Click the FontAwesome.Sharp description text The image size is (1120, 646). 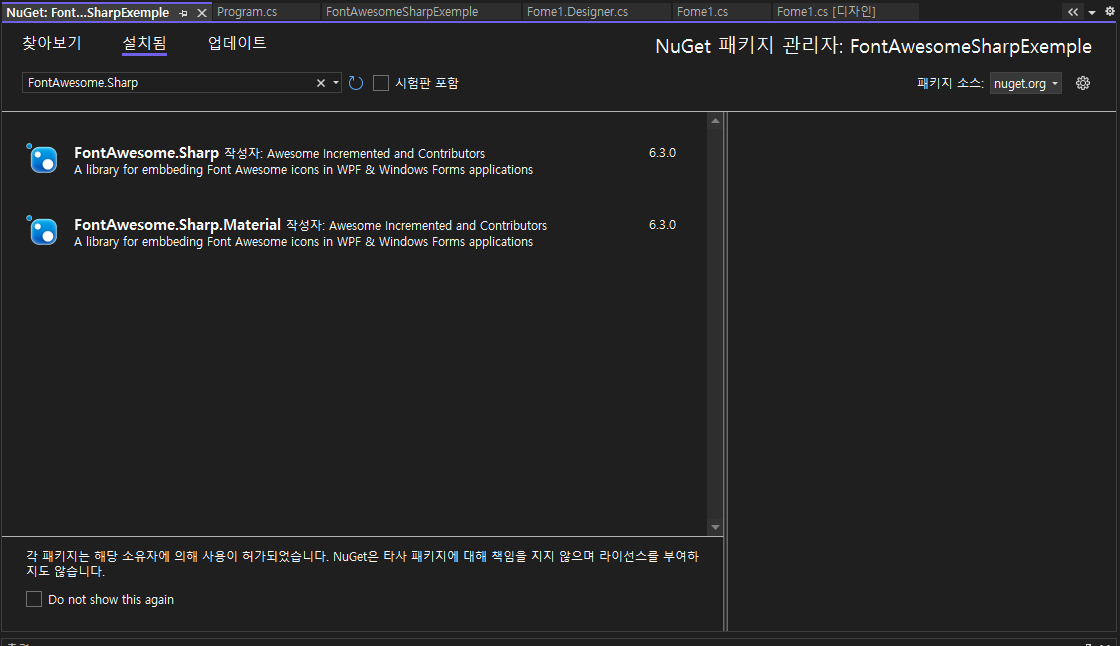304,170
